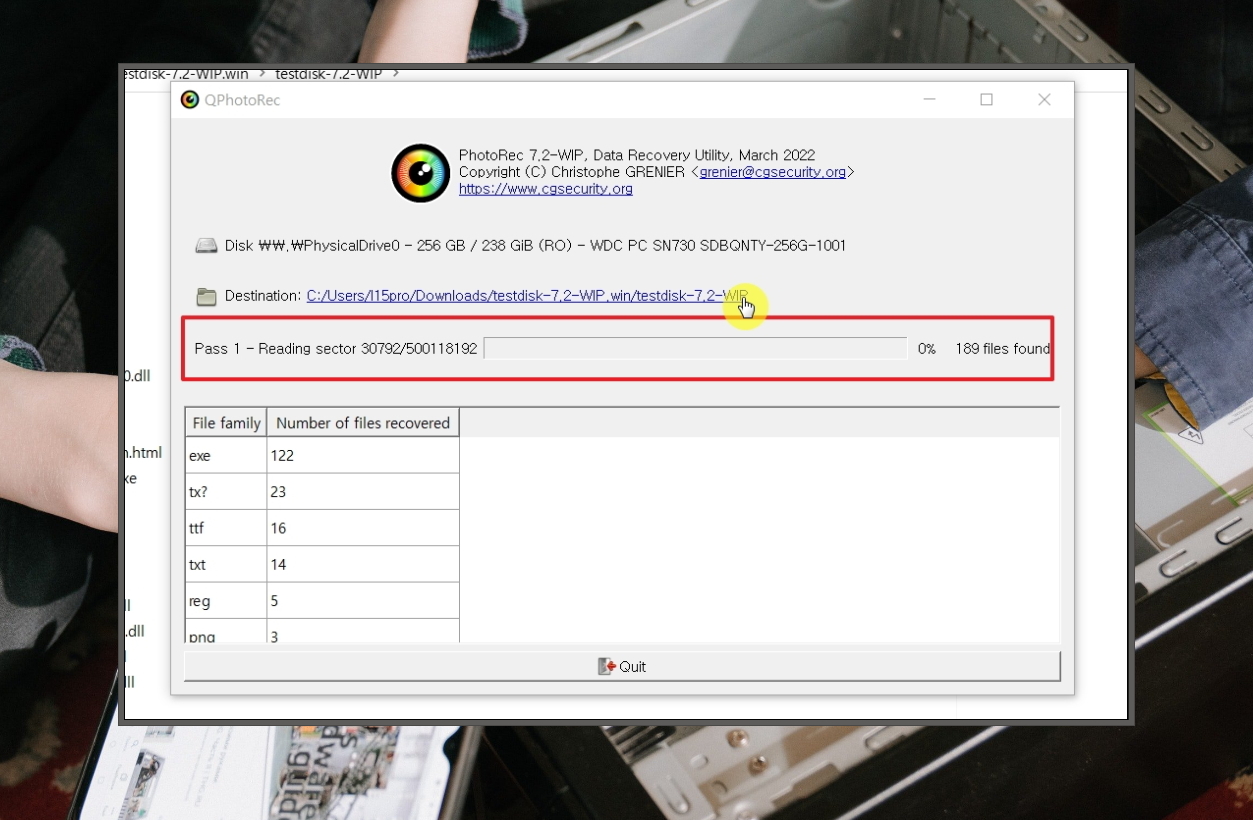The image size is (1253, 820).
Task: Click the 189 files found text
Action: click(1002, 349)
